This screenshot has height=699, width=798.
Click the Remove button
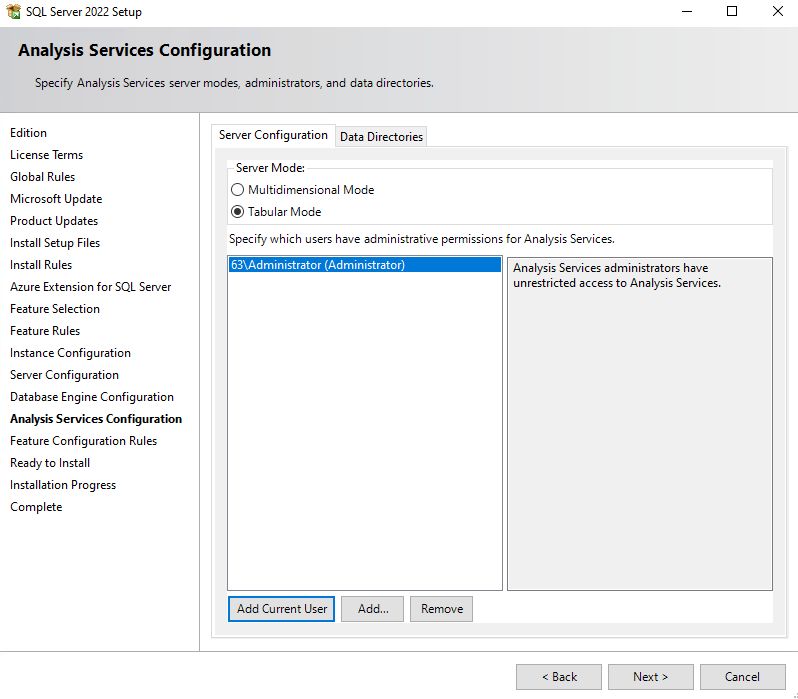point(442,609)
